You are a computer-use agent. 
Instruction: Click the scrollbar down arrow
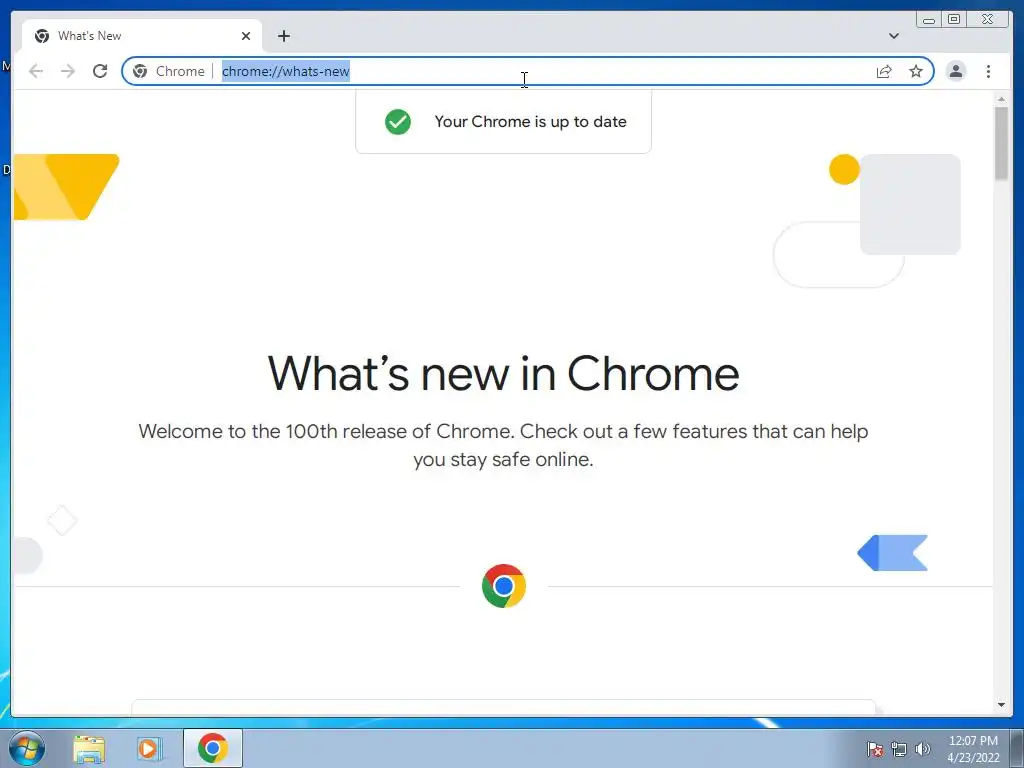click(1001, 705)
